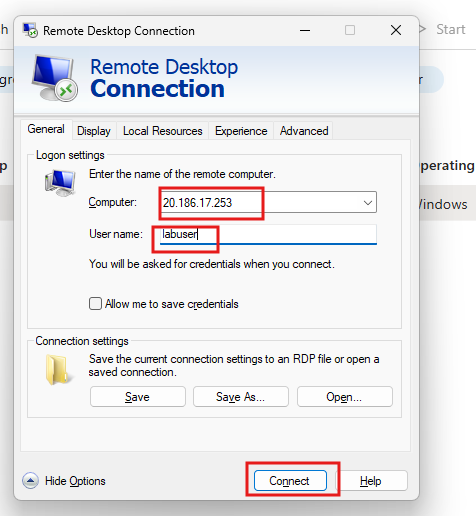Click Hide Options label

click(75, 481)
